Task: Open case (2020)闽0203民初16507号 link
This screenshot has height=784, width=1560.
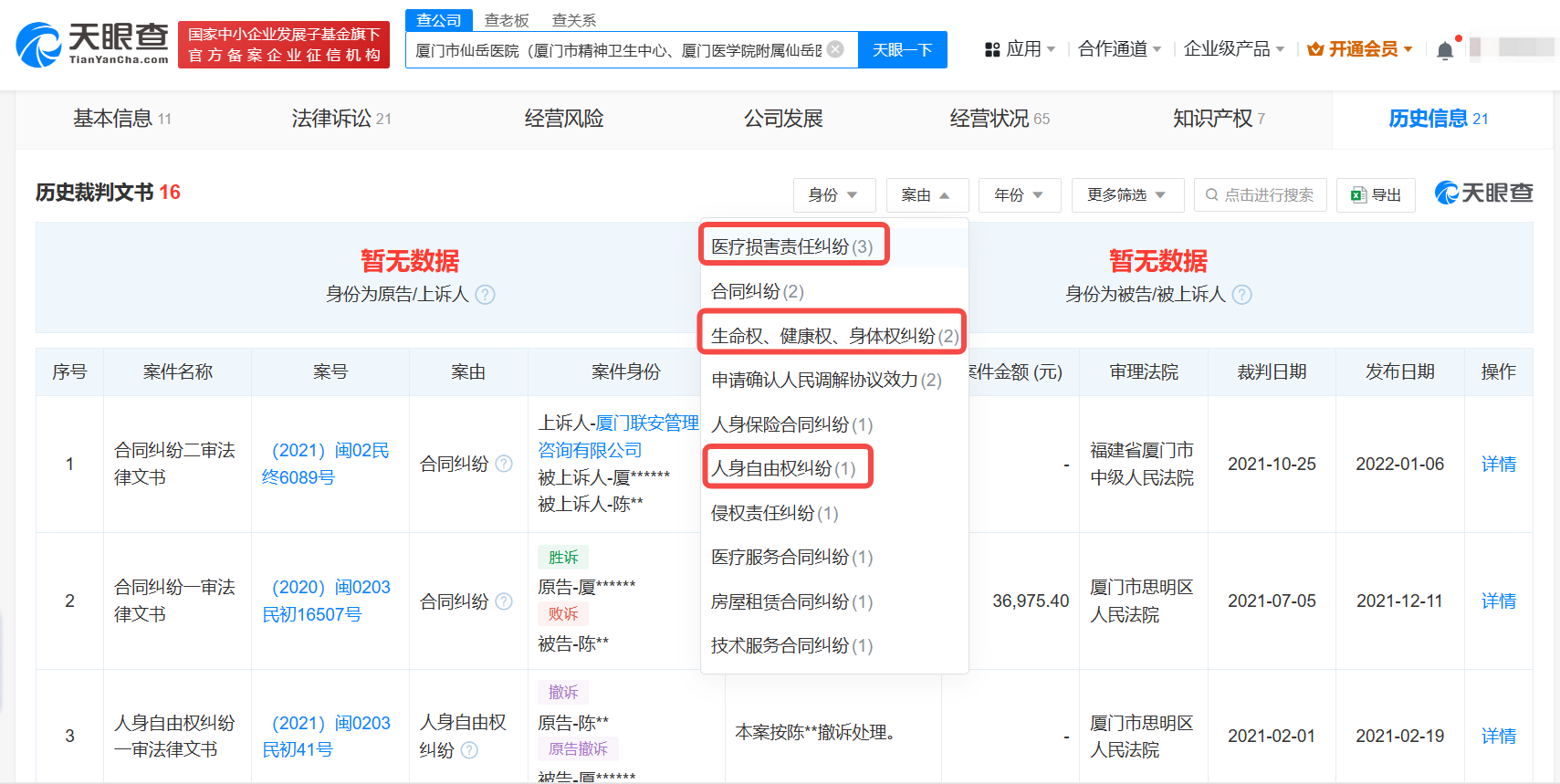Action: tap(326, 601)
